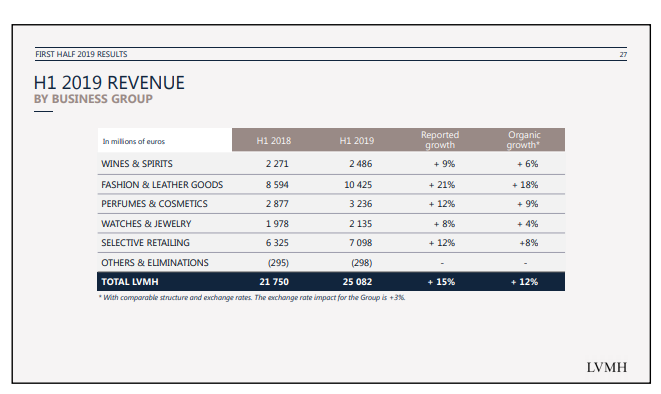Image resolution: width=661 pixels, height=394 pixels.
Task: Select the SELECTIVE RETAILING row label
Action: pos(145,243)
